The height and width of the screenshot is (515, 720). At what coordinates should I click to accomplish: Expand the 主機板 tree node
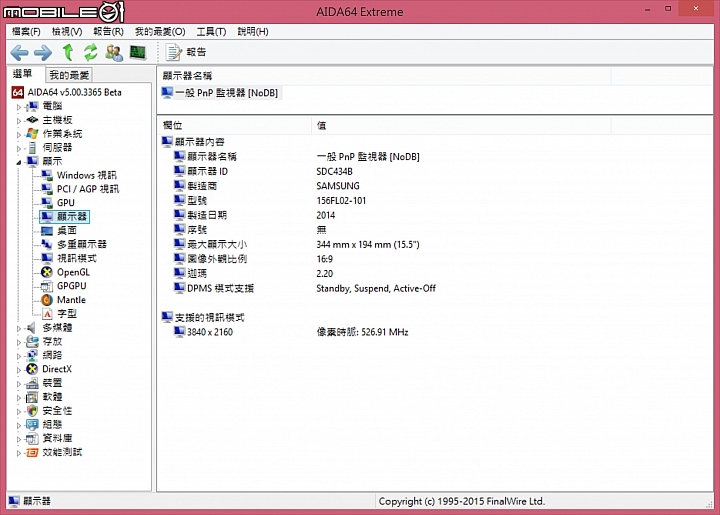19,121
